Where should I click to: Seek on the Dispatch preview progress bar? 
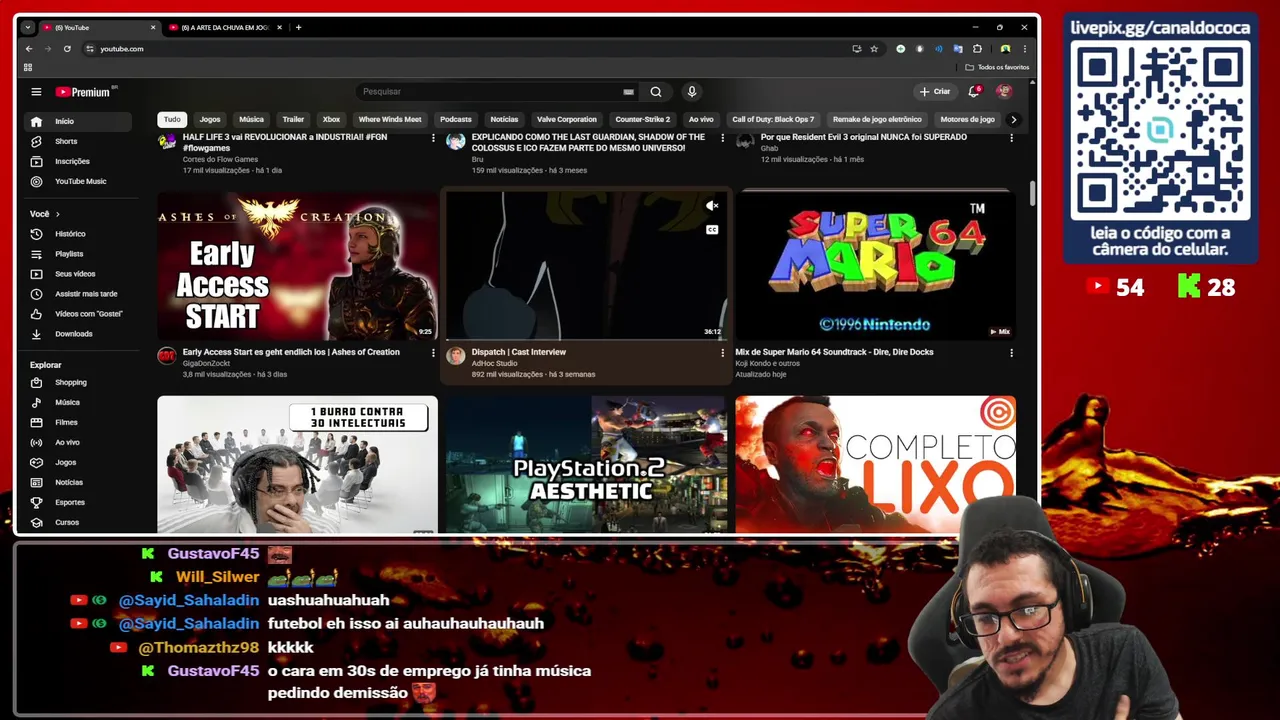(586, 339)
